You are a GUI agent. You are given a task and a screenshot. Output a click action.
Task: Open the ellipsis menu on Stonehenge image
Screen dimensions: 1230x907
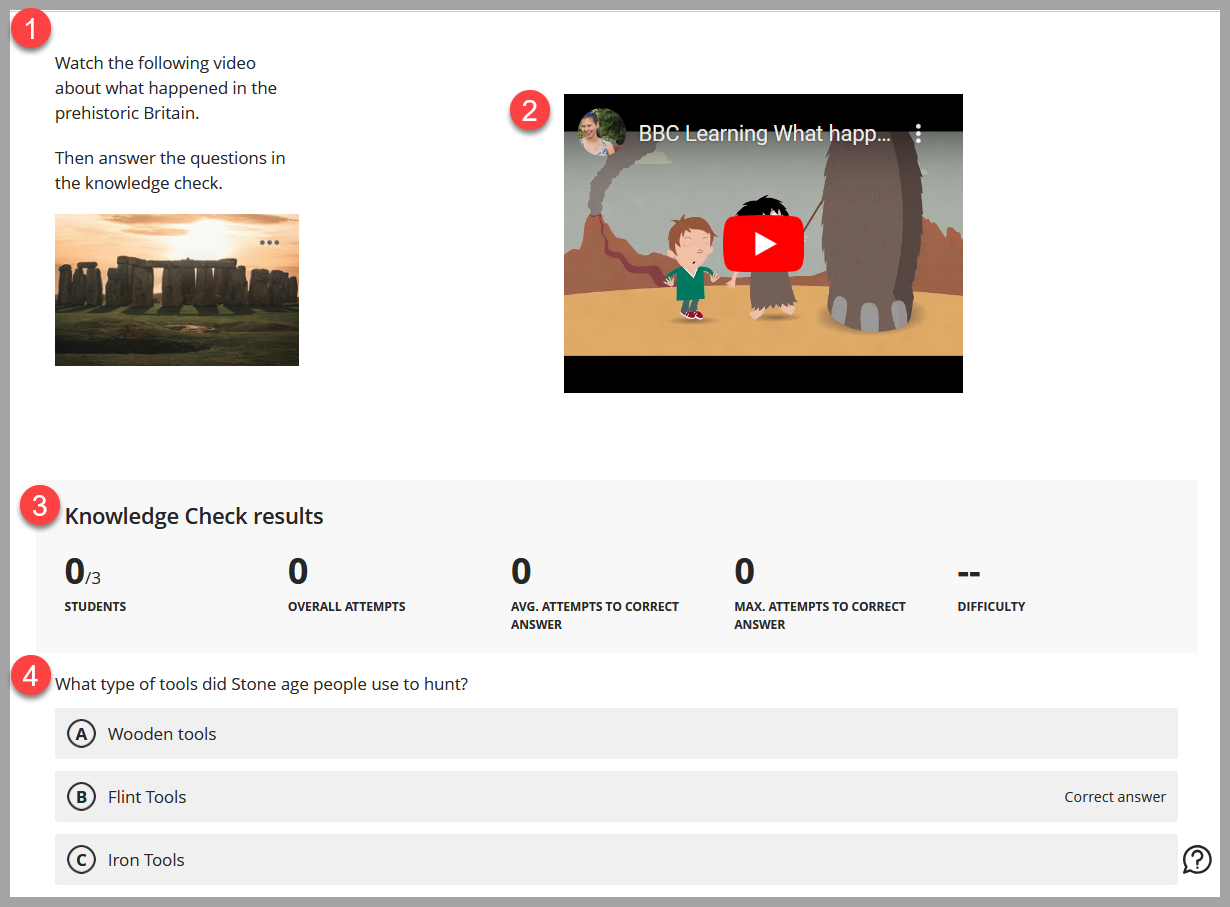click(269, 242)
